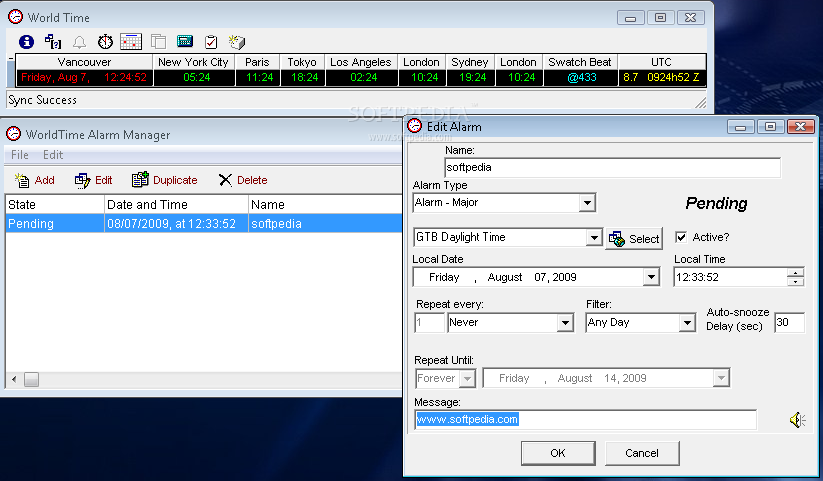Click the New York City clock 05:24

(196, 77)
